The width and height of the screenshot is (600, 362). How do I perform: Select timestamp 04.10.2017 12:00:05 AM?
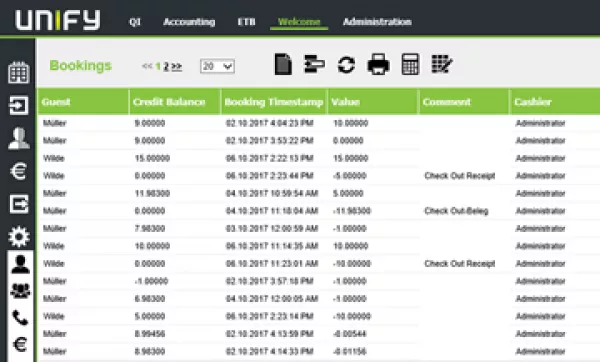click(x=272, y=299)
